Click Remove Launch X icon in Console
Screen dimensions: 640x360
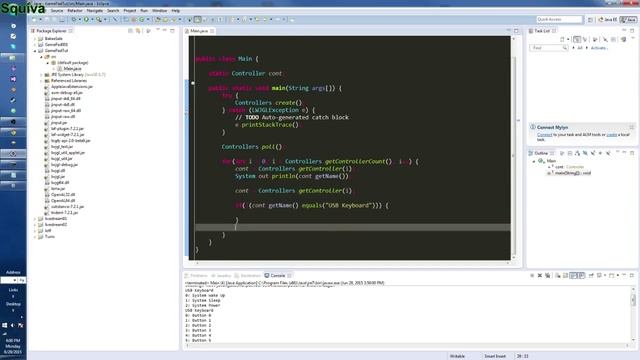point(540,276)
